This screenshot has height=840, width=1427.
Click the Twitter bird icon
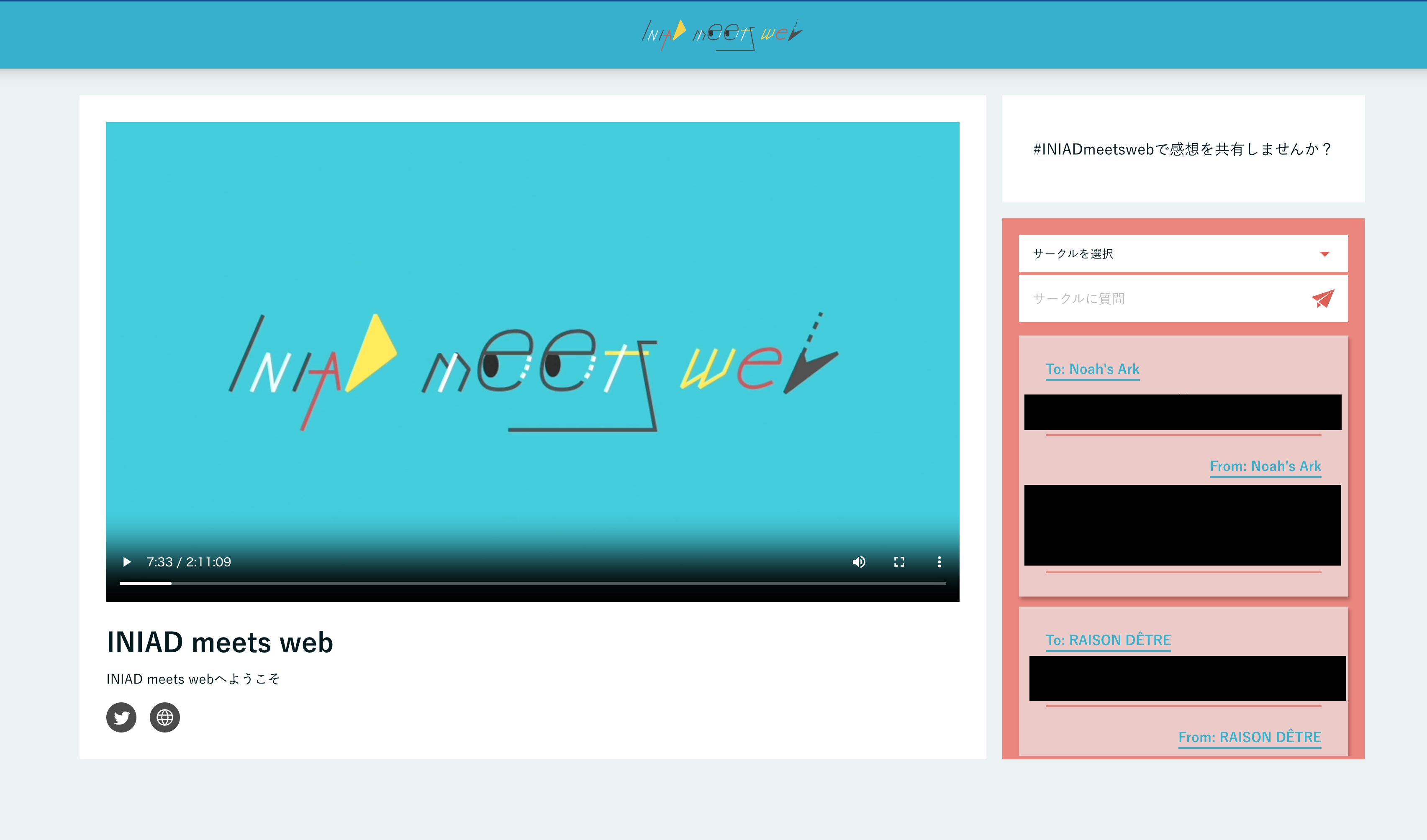[121, 717]
